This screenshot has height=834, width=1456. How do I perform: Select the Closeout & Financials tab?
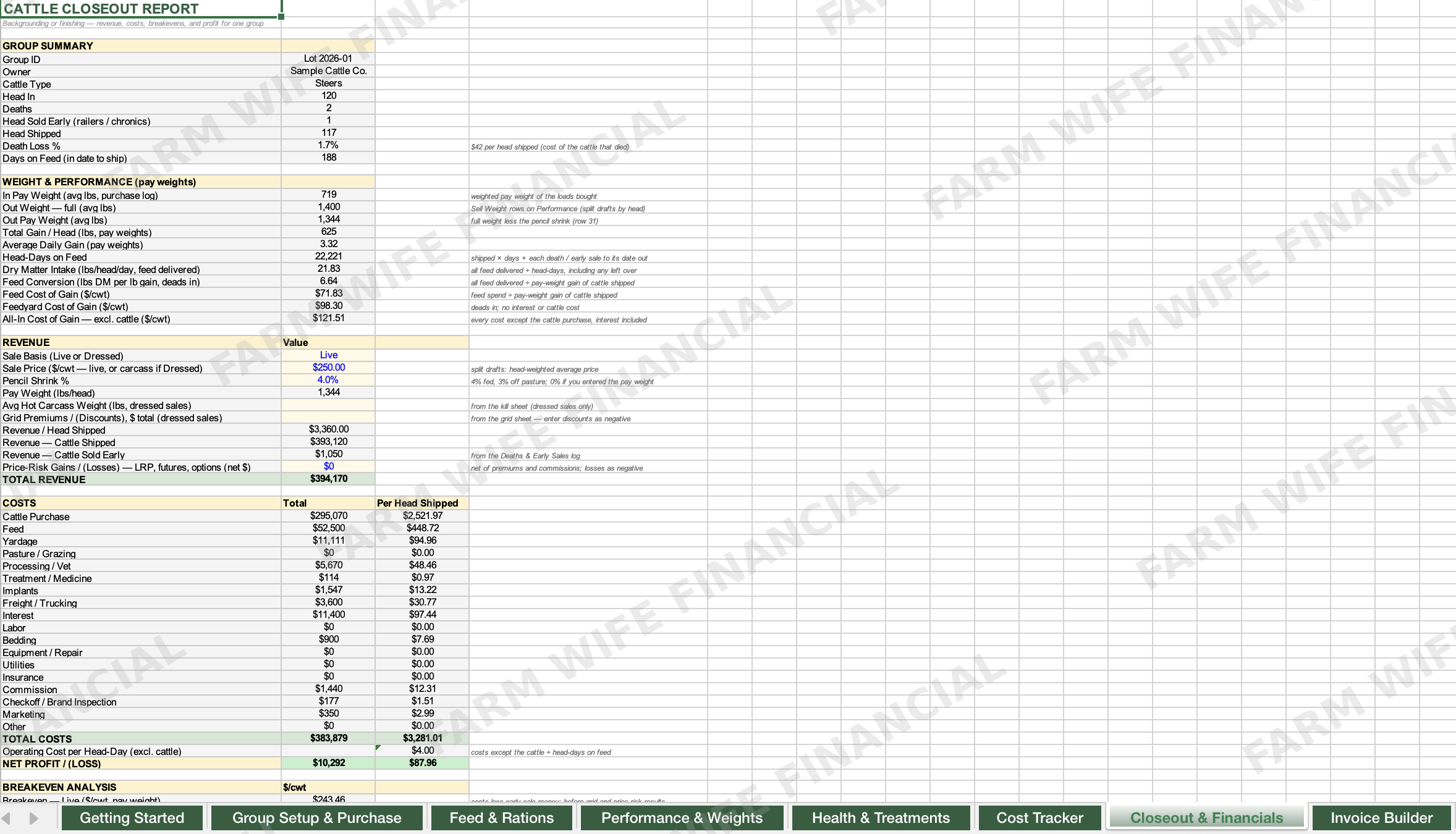point(1206,817)
